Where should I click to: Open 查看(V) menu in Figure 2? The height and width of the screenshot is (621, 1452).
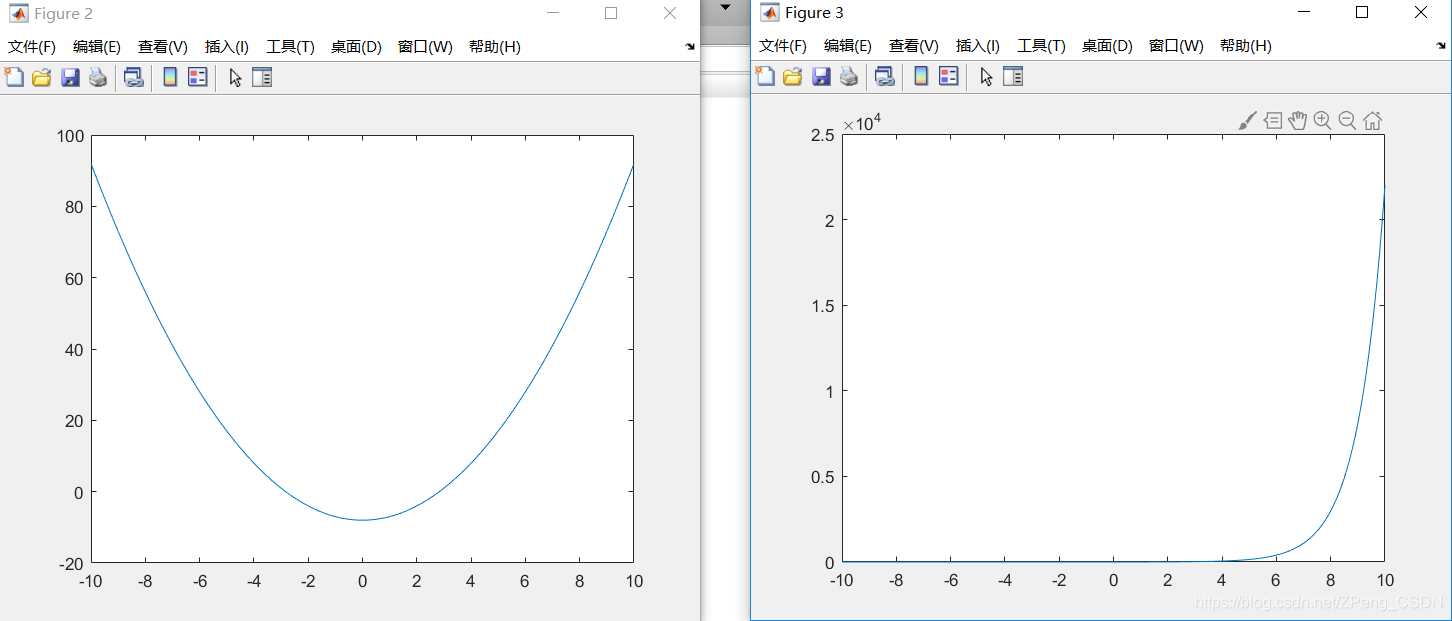(163, 47)
